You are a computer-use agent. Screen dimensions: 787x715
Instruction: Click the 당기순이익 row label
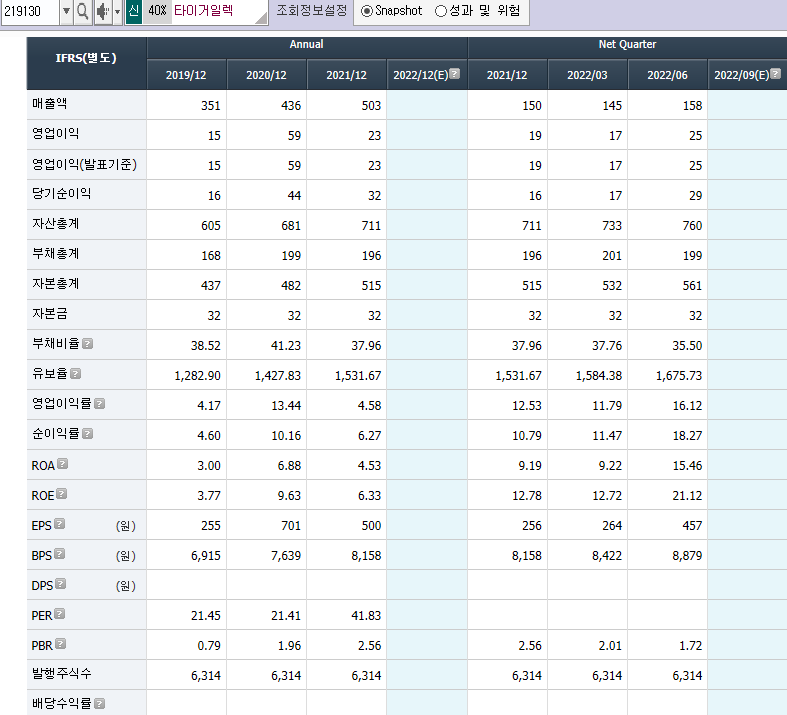(x=61, y=194)
